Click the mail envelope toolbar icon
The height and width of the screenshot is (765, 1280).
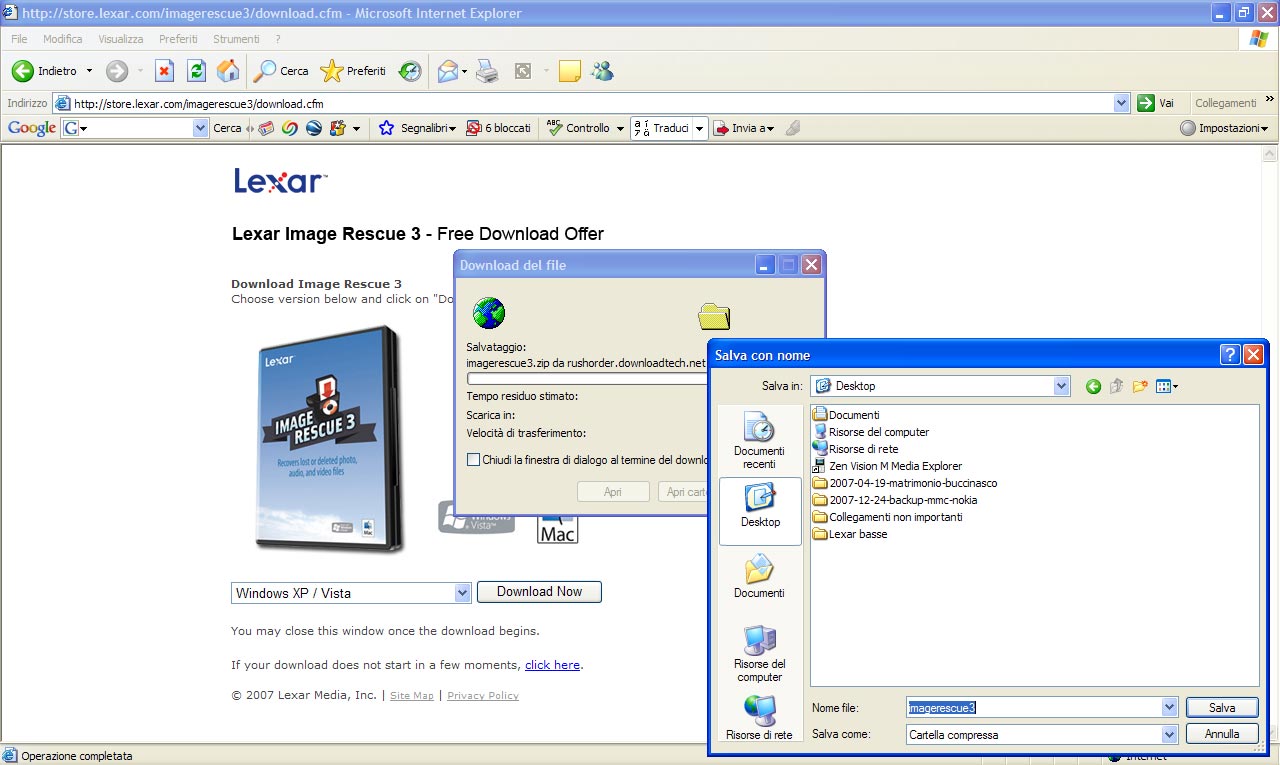pos(448,71)
